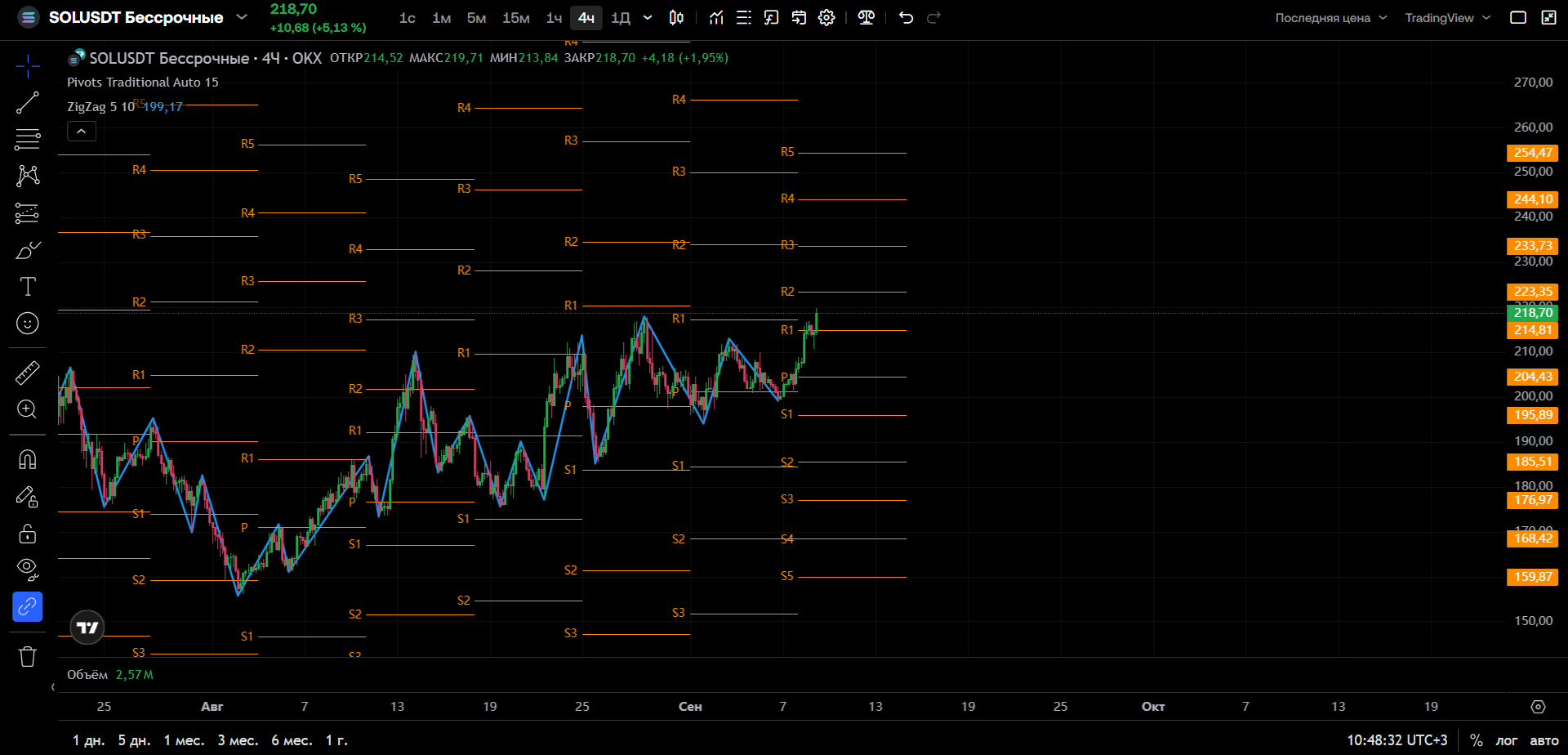Open time axis settings target icon
1568x755 pixels.
pos(1538,707)
